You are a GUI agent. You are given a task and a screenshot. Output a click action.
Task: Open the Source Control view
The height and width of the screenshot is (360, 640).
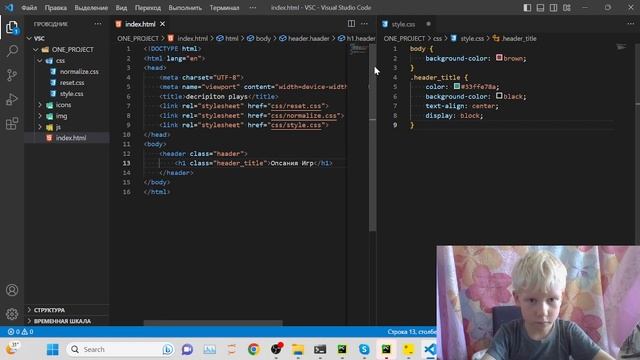click(12, 75)
